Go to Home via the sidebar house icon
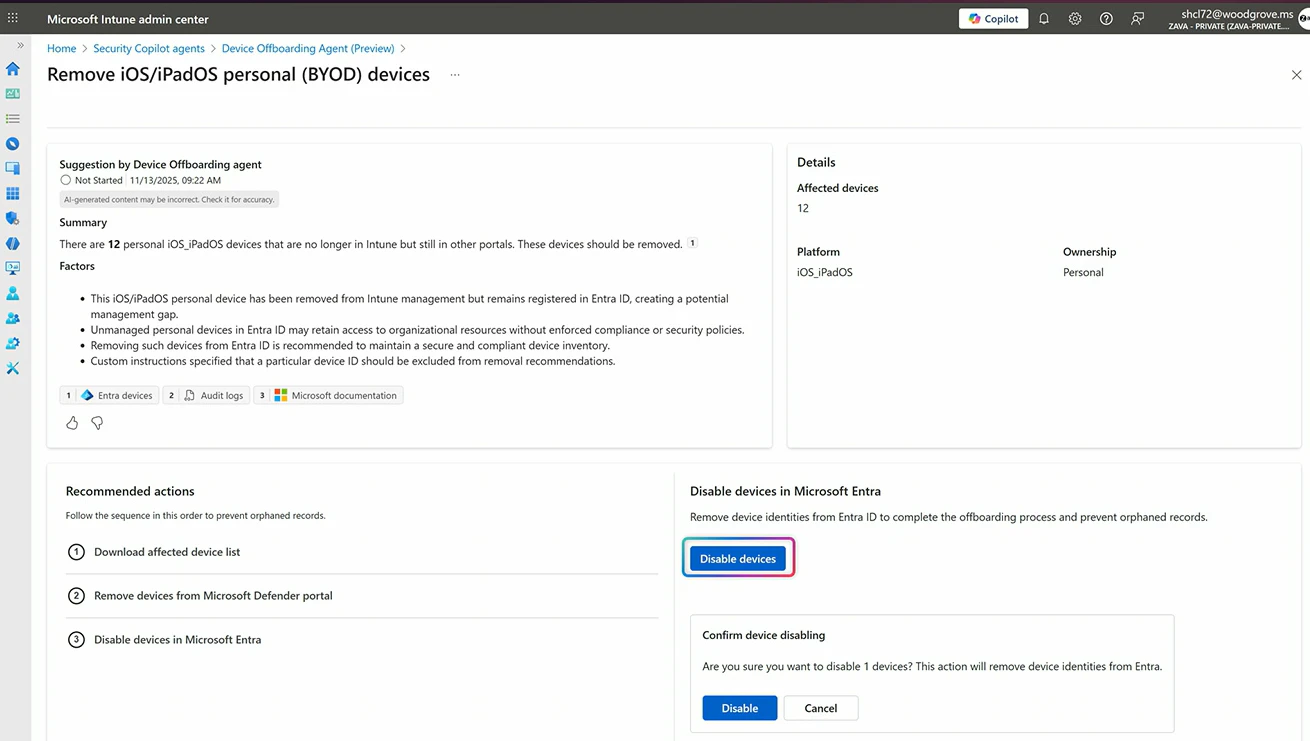Screen dimensions: 1310x741 pos(13,69)
